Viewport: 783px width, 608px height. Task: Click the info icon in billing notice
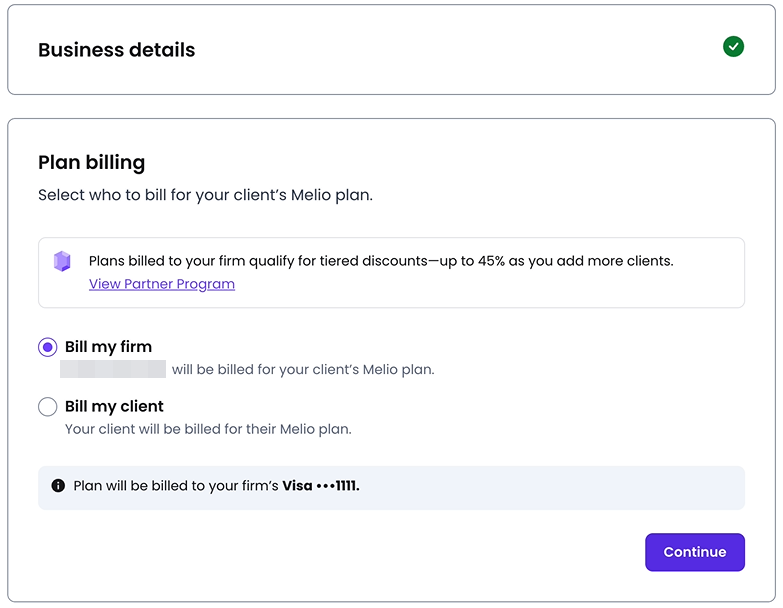click(x=58, y=486)
